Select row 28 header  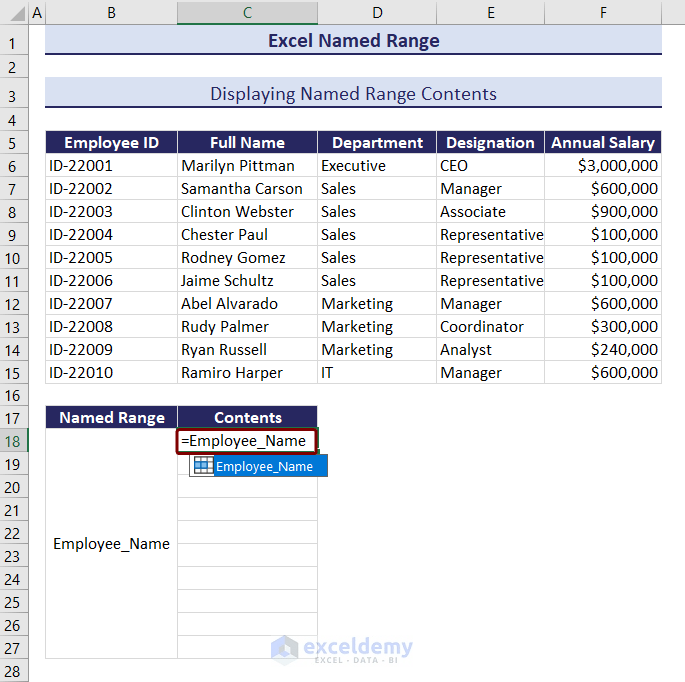[13, 671]
